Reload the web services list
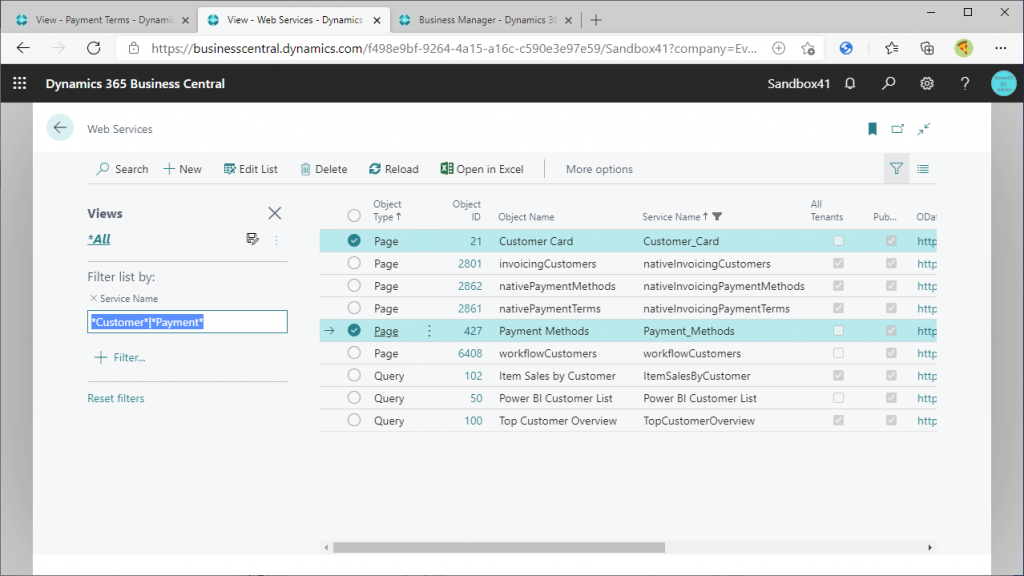 [394, 169]
